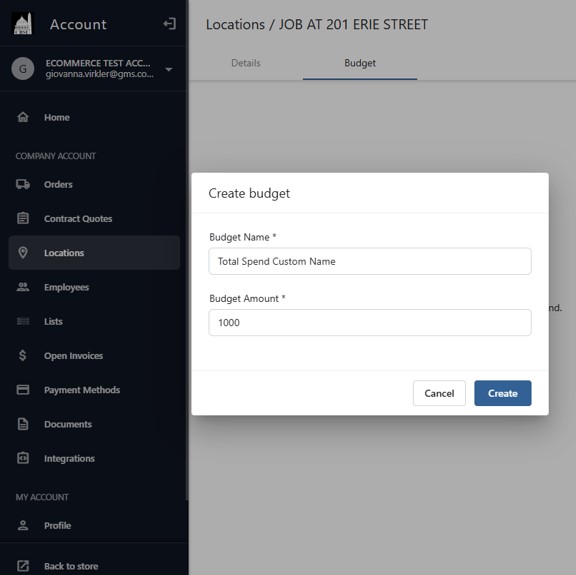Click the Open Invoices dollar icon

23,355
